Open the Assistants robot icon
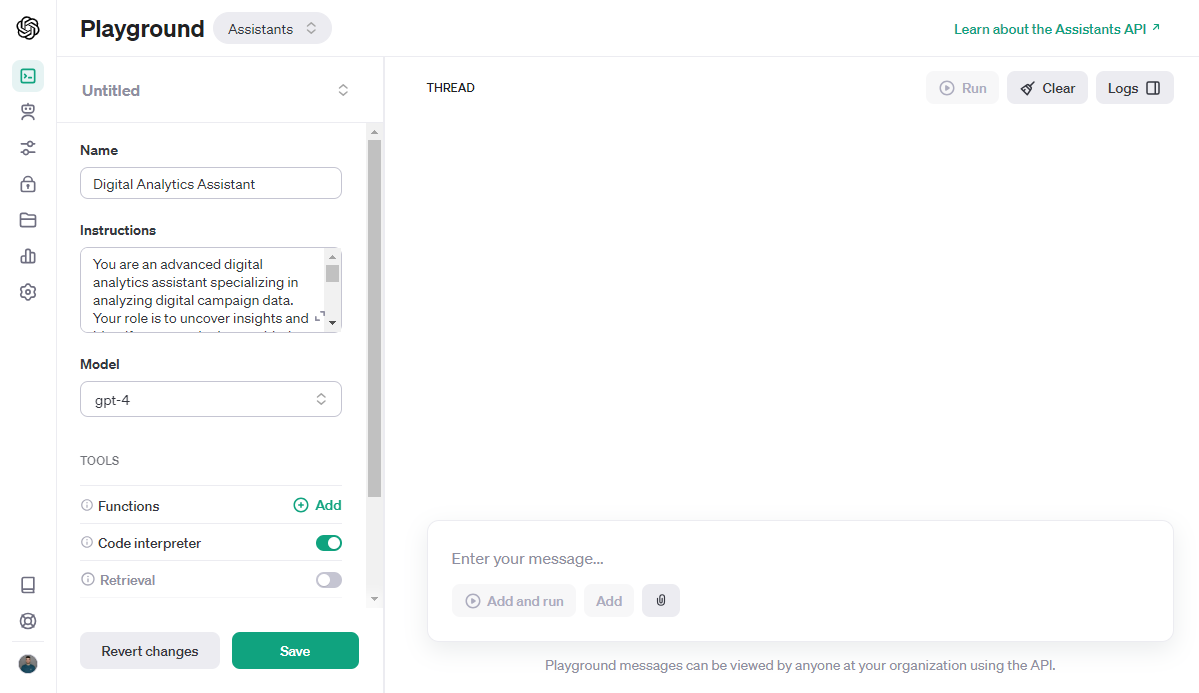Image resolution: width=1199 pixels, height=693 pixels. pos(28,112)
